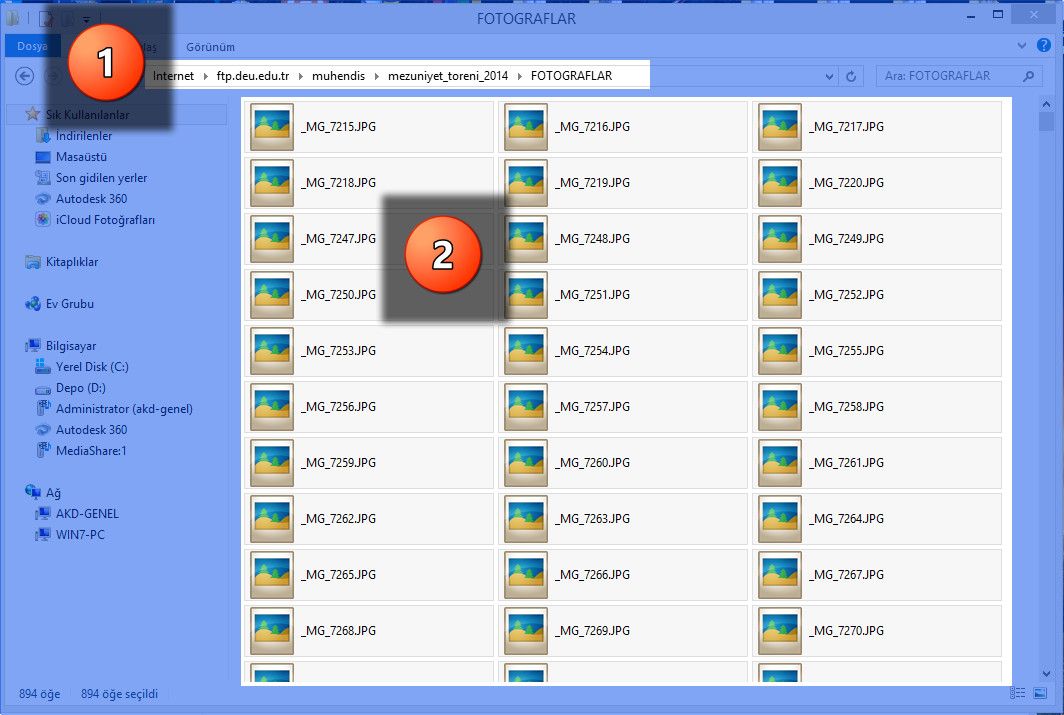The height and width of the screenshot is (715, 1064).
Task: Select the _MG_7220.JPG image icon
Action: tap(780, 182)
